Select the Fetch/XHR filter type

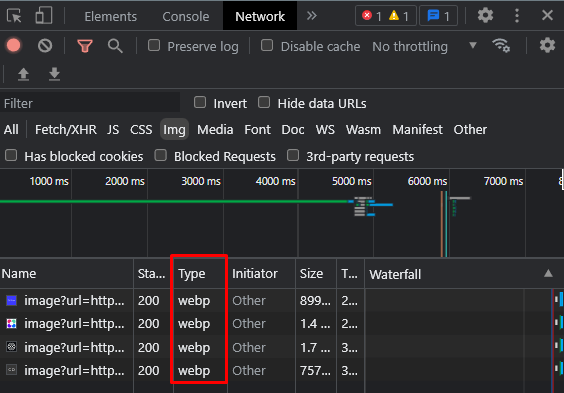coord(65,129)
